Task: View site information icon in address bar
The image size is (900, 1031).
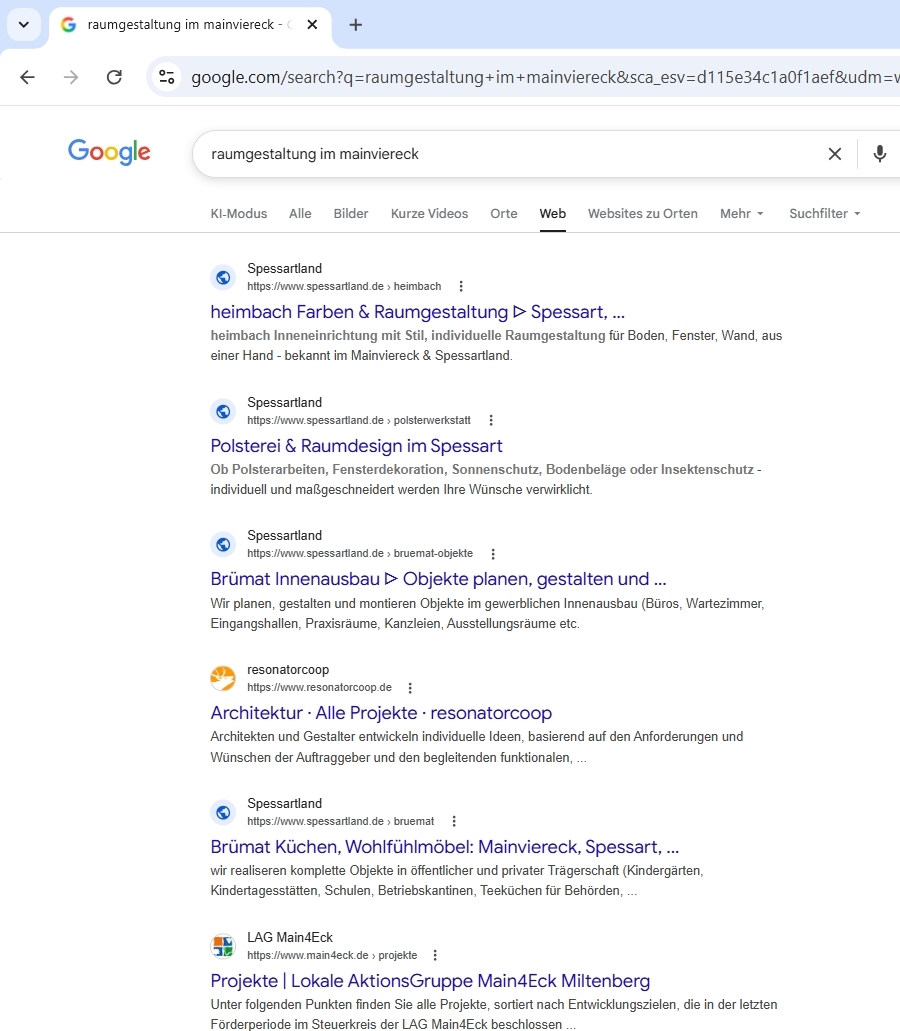Action: click(x=167, y=77)
